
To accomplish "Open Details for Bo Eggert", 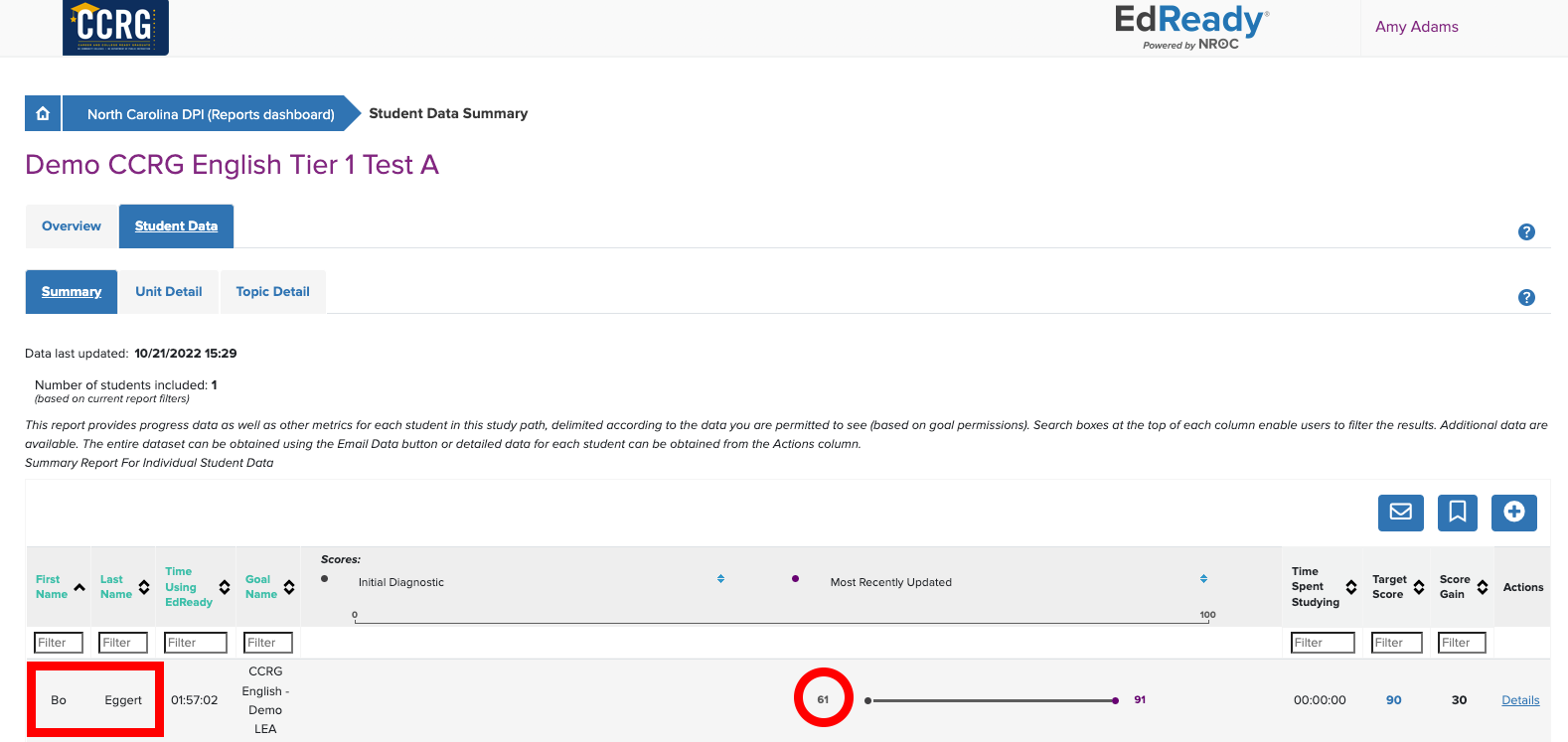I will [x=1520, y=699].
